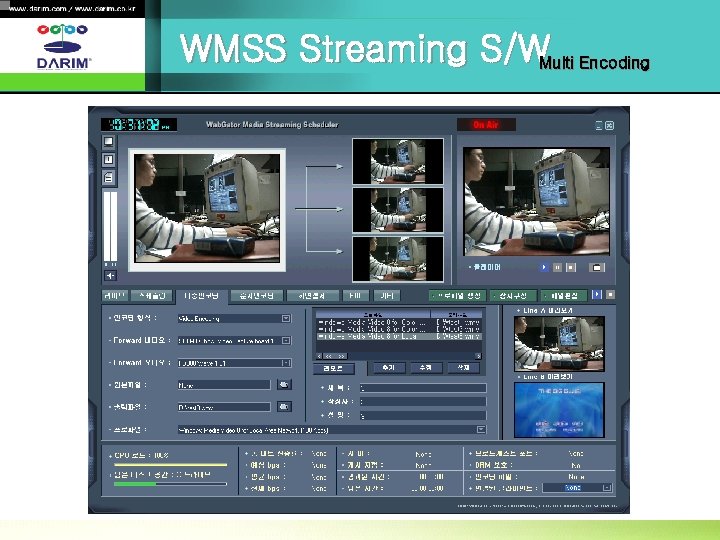Click the large source video preview
720x540 pixels.
pos(207,209)
